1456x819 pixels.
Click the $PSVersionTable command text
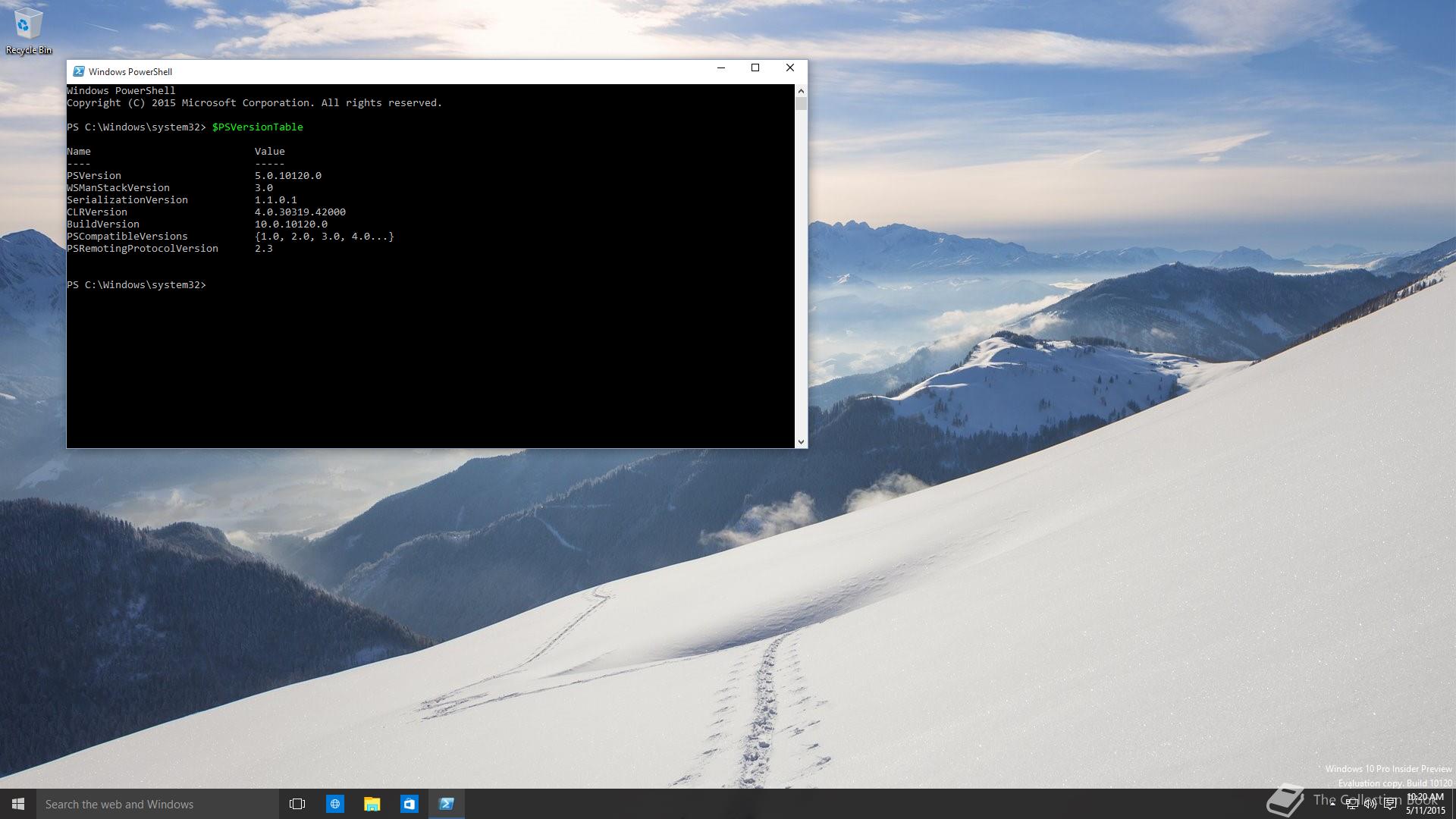[258, 127]
